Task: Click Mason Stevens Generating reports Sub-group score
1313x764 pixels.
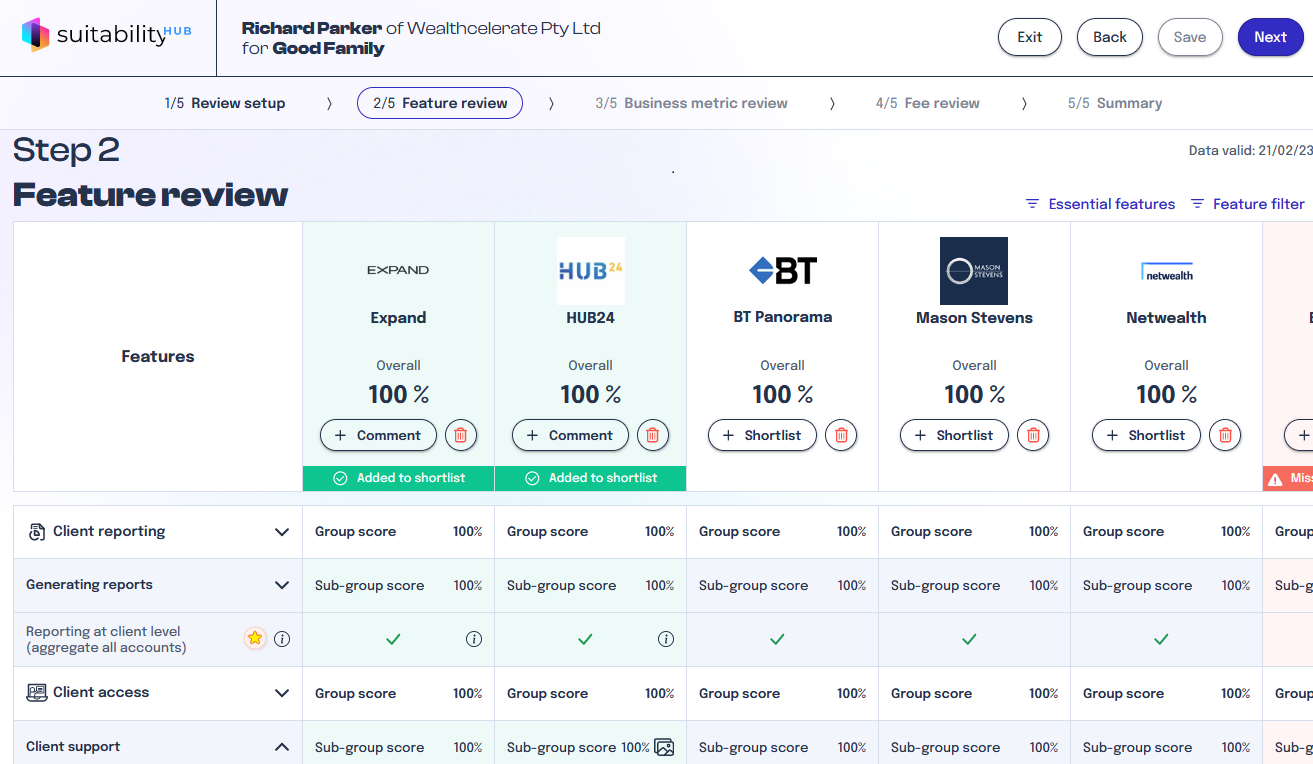Action: [x=975, y=586]
